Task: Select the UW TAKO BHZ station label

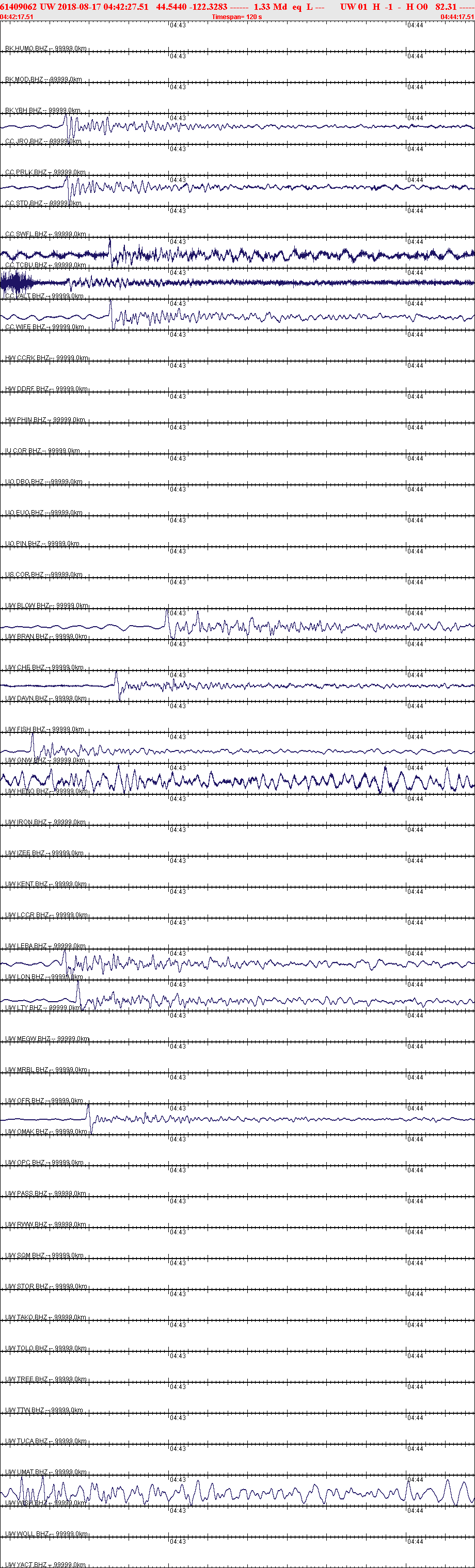Action: 46,1317
